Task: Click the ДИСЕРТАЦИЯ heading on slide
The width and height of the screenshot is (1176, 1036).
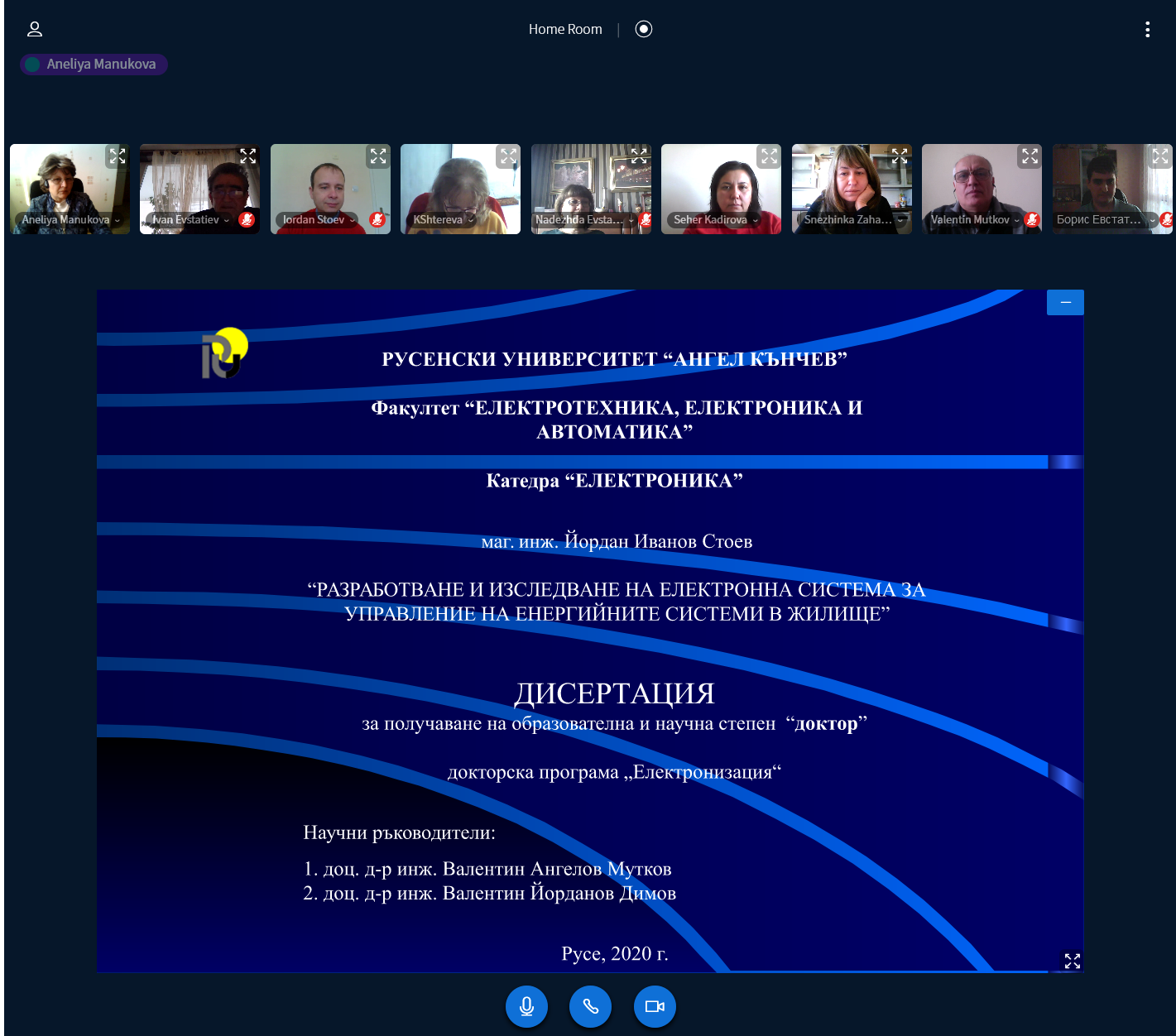Action: [x=614, y=693]
